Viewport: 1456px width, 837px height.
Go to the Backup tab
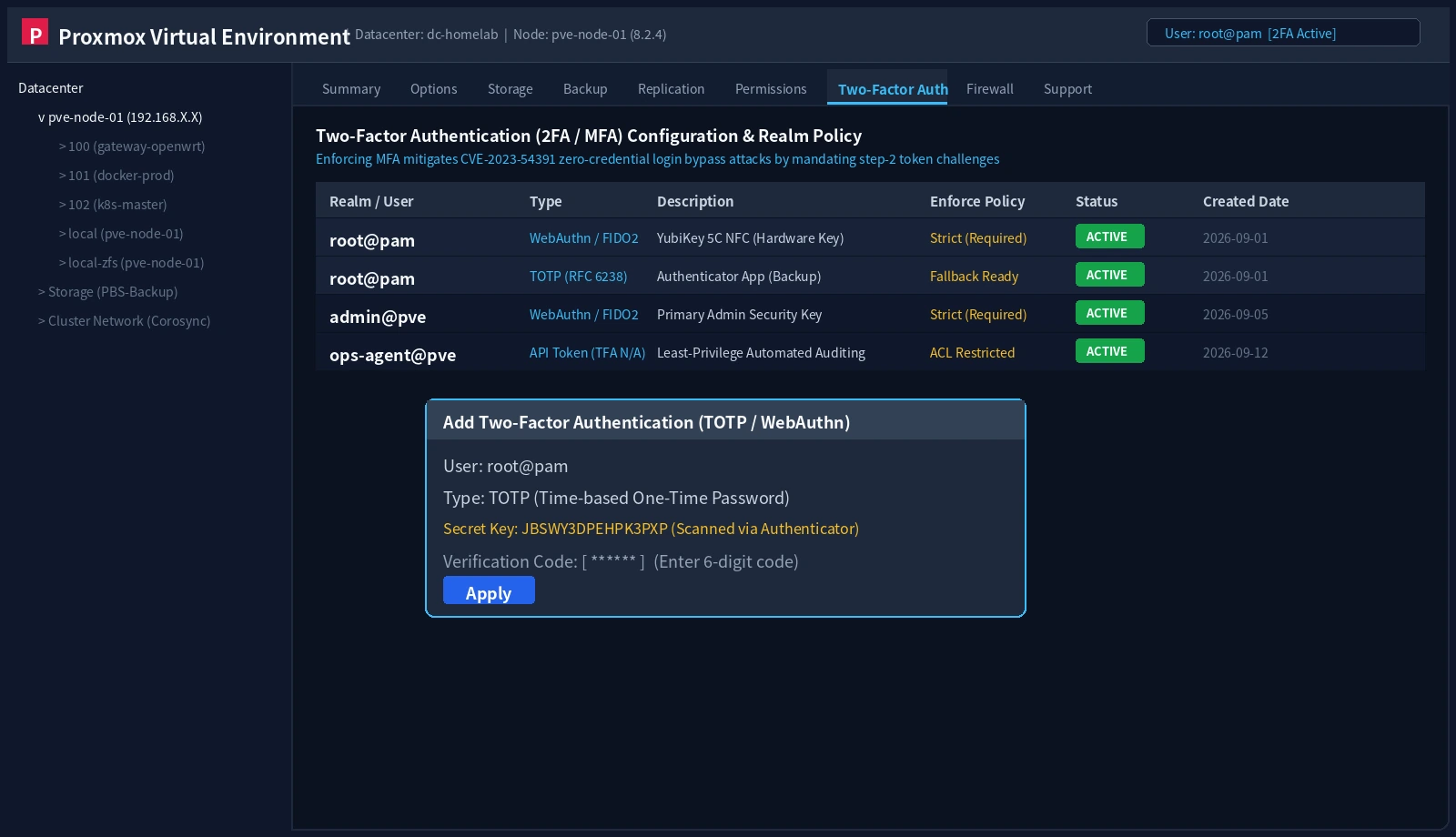[x=585, y=89]
